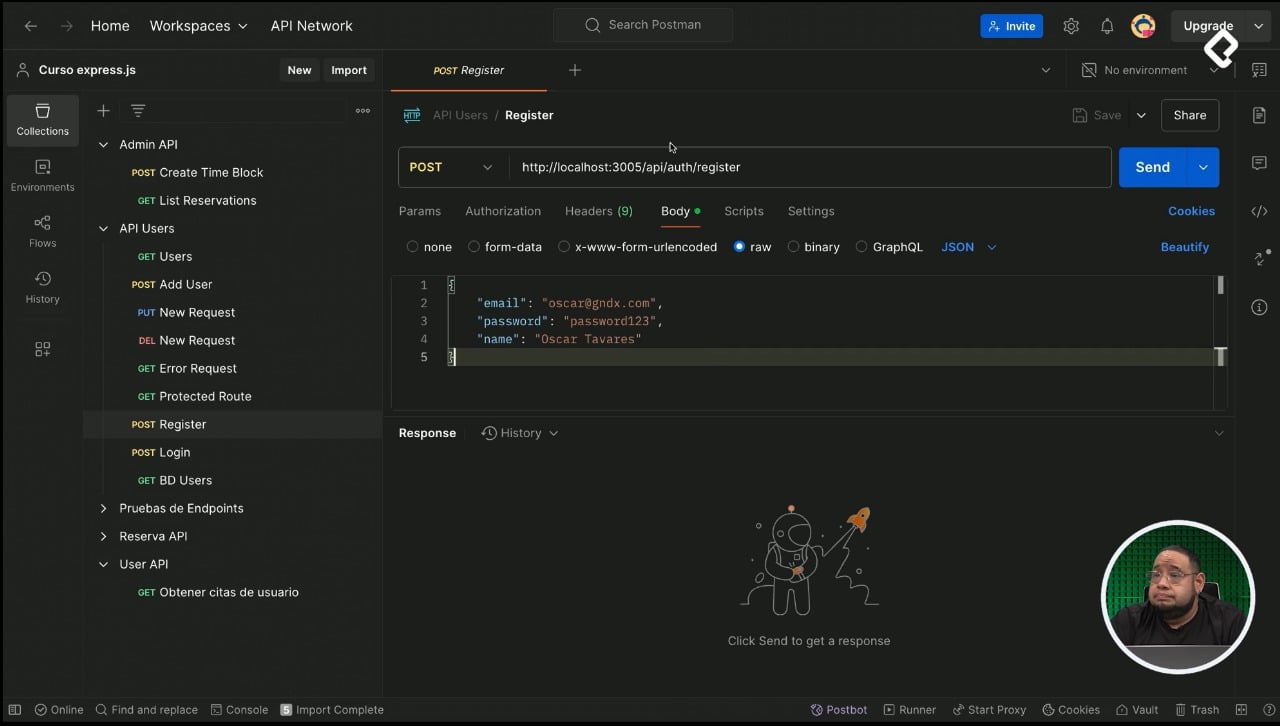Open the Protected Route request

coord(205,397)
